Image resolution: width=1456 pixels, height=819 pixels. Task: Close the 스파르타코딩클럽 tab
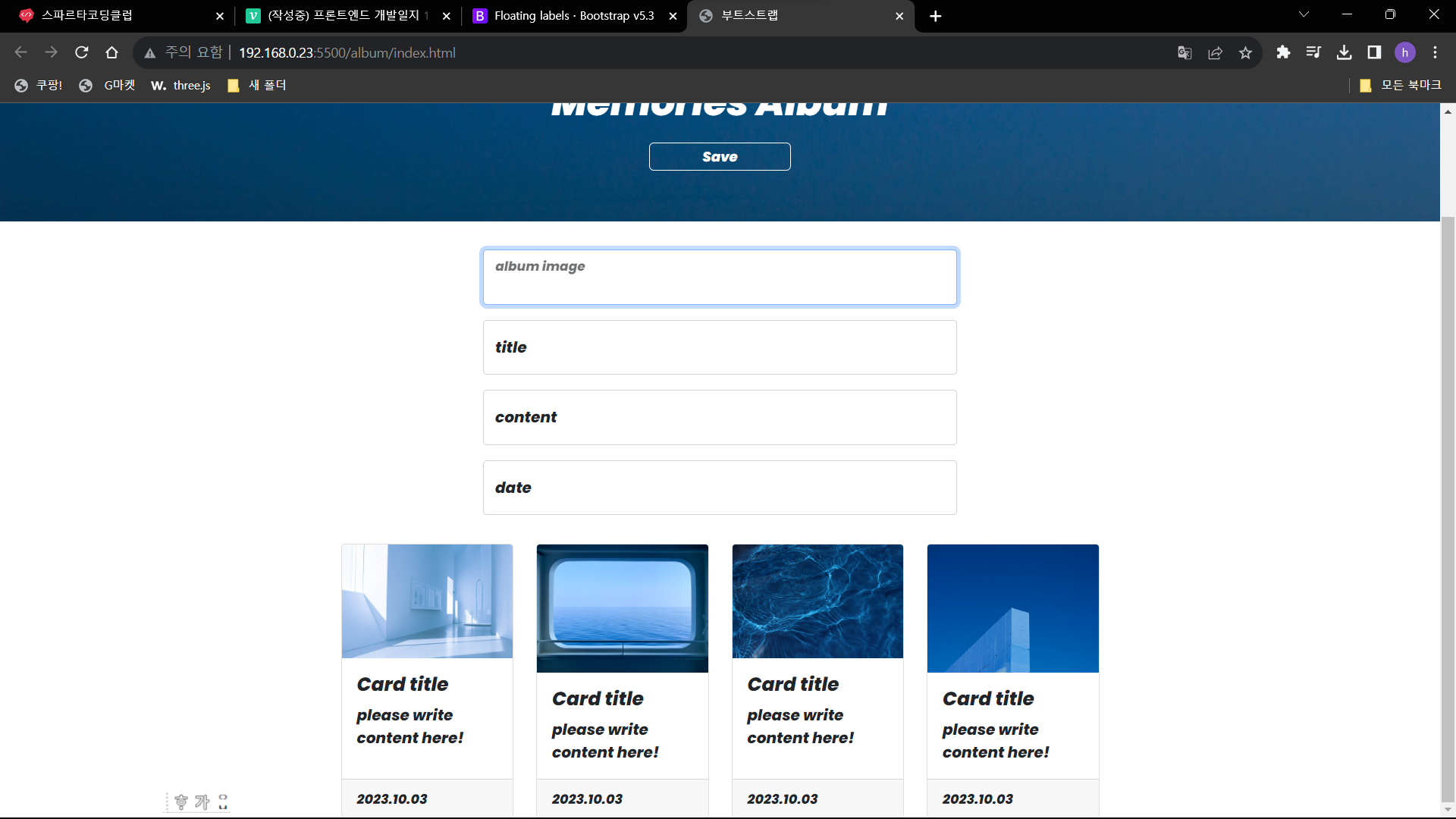point(220,16)
